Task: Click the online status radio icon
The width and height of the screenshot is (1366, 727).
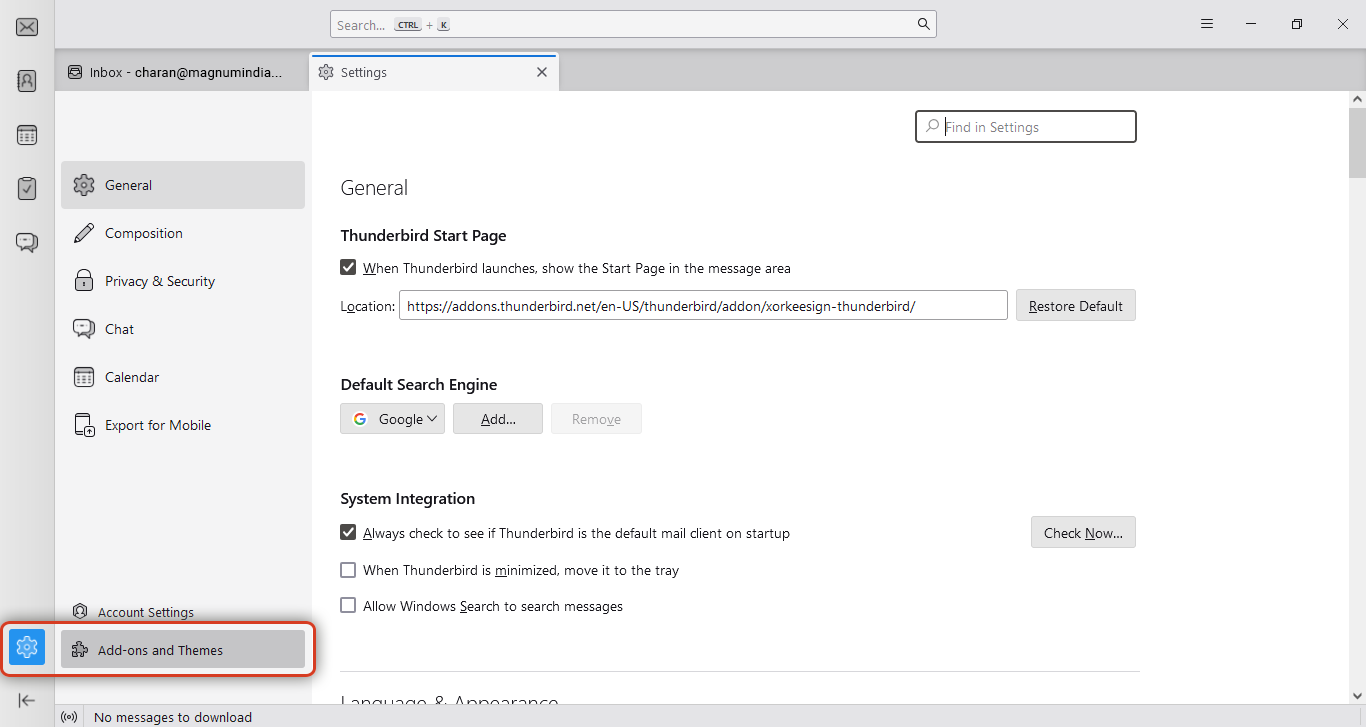Action: pos(69,717)
